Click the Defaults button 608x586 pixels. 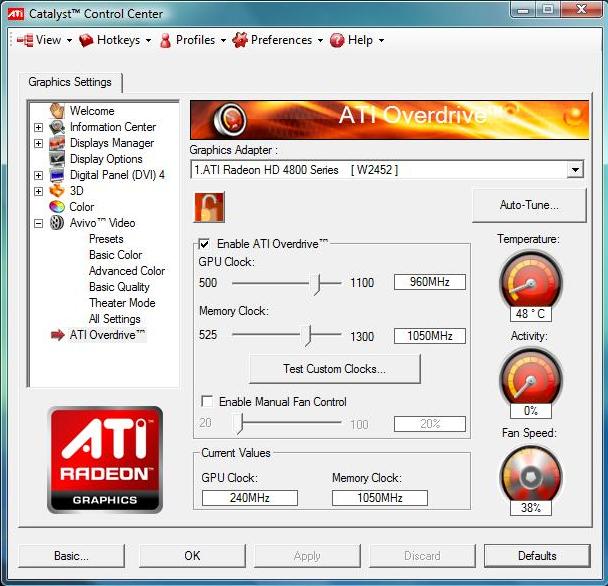(537, 556)
